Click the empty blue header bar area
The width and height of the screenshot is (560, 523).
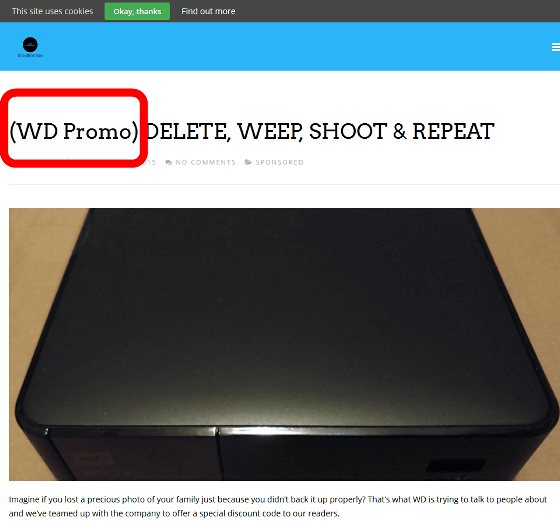click(x=286, y=46)
